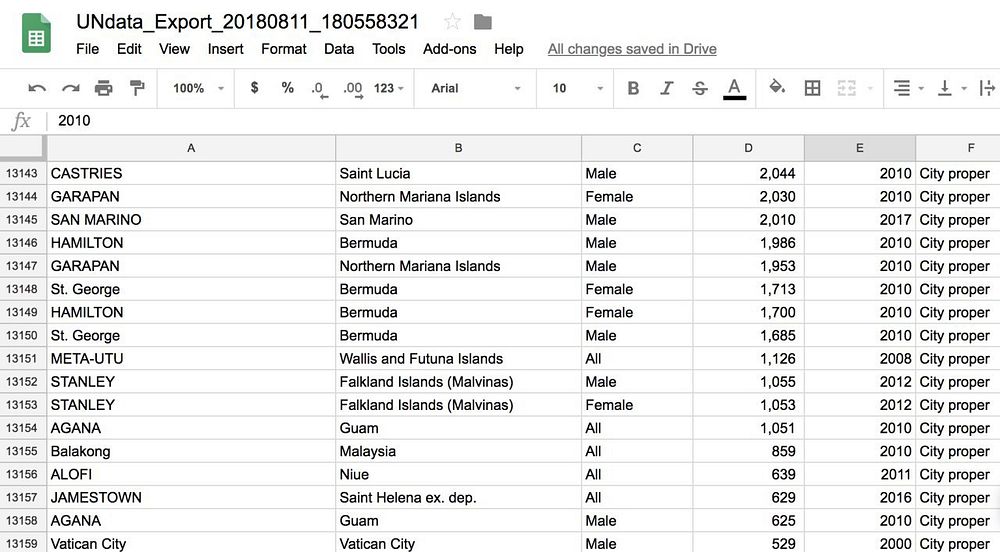Print the spreadsheet using the printer icon
The width and height of the screenshot is (1000, 552).
pyautogui.click(x=103, y=88)
